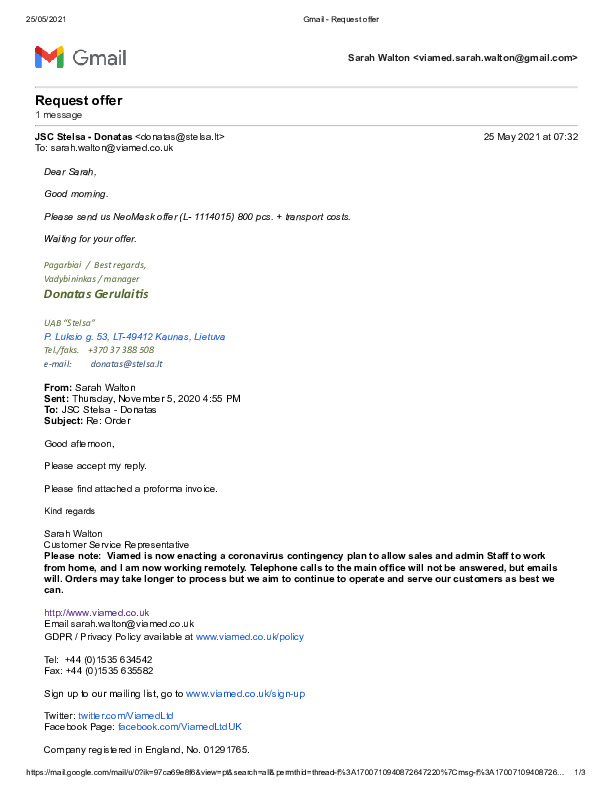The width and height of the screenshot is (612, 792).
Task: Click recipient address sarah.walton@viamed.co.uk in To line
Action: coord(111,148)
